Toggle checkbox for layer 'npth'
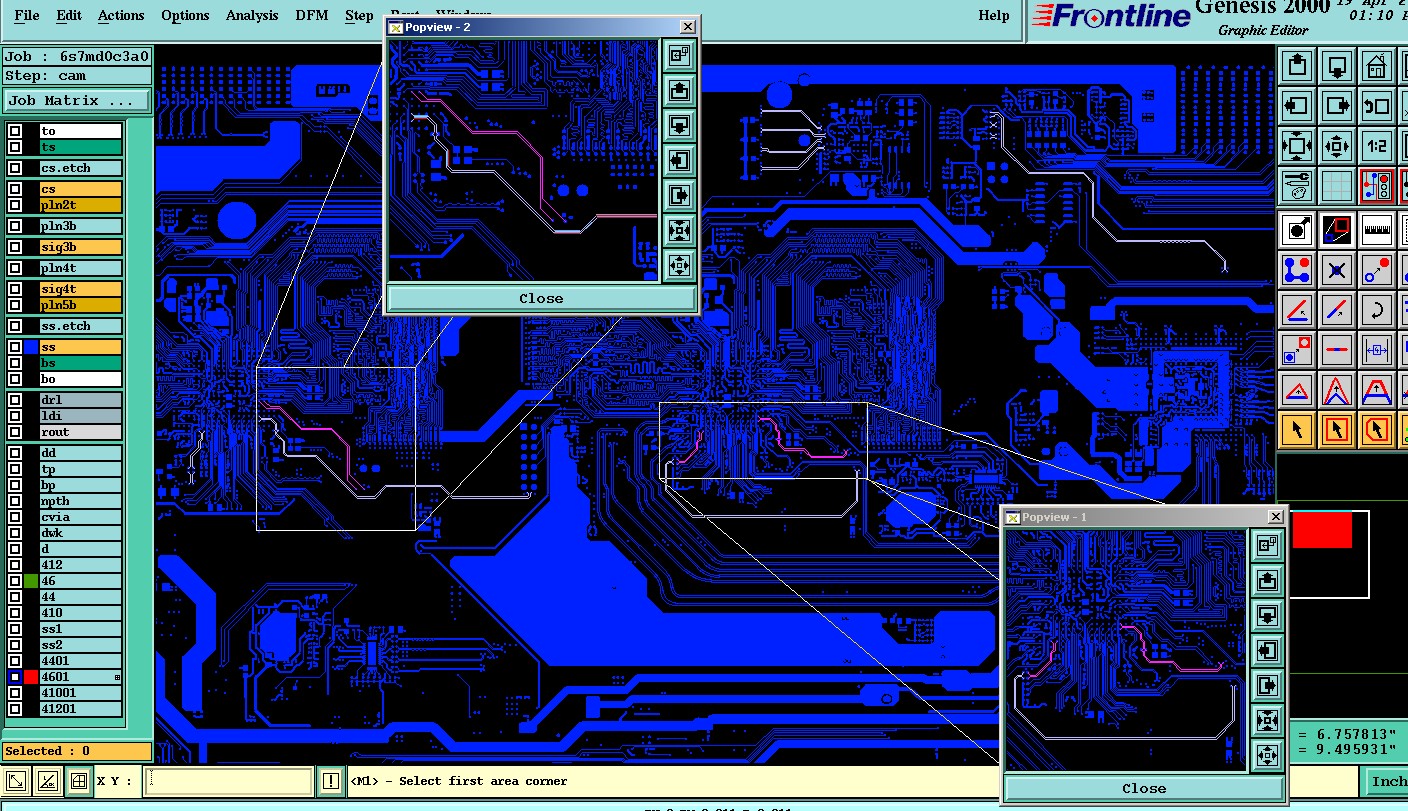 (15, 501)
